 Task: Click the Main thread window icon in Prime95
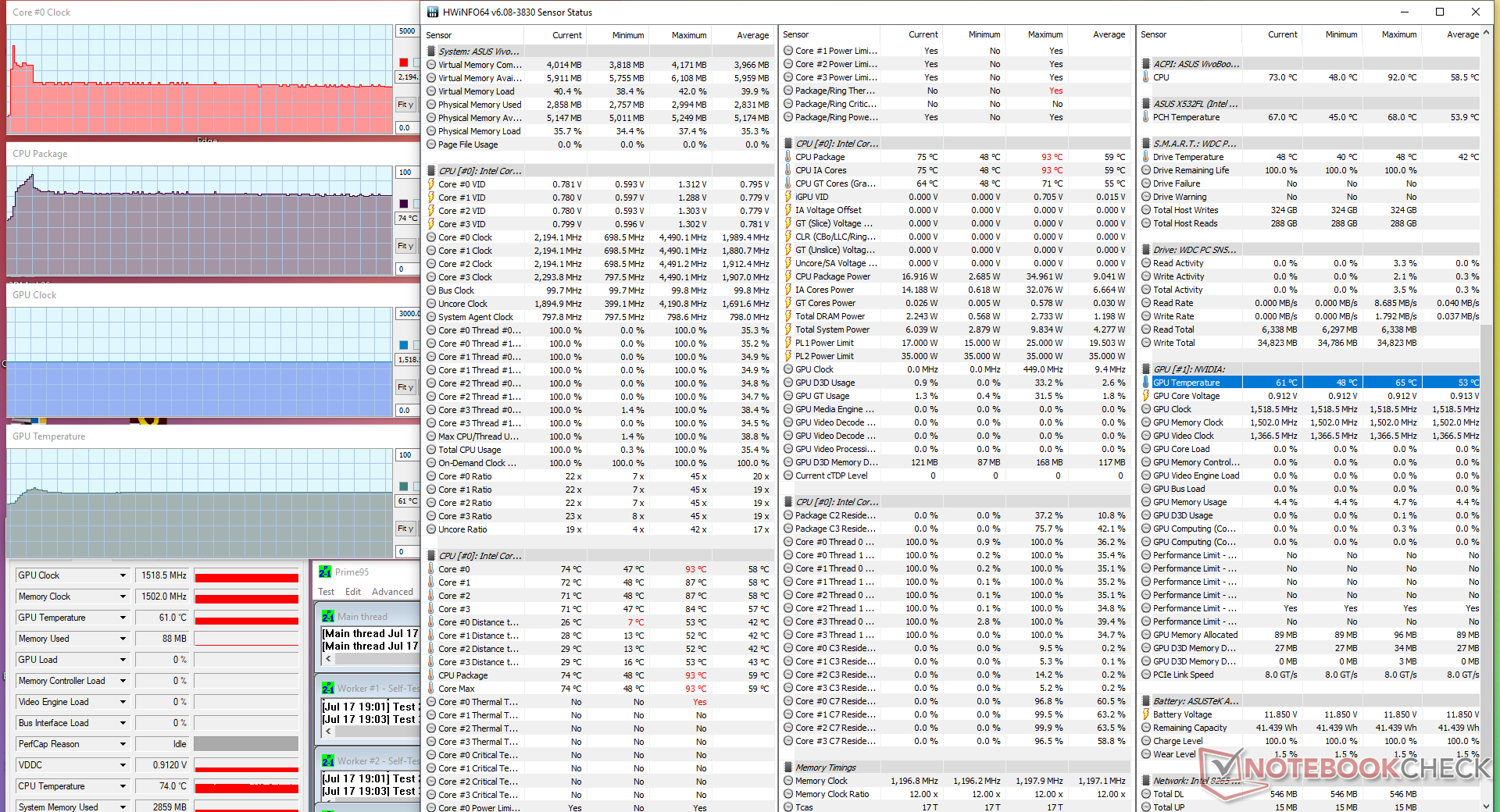coord(328,617)
